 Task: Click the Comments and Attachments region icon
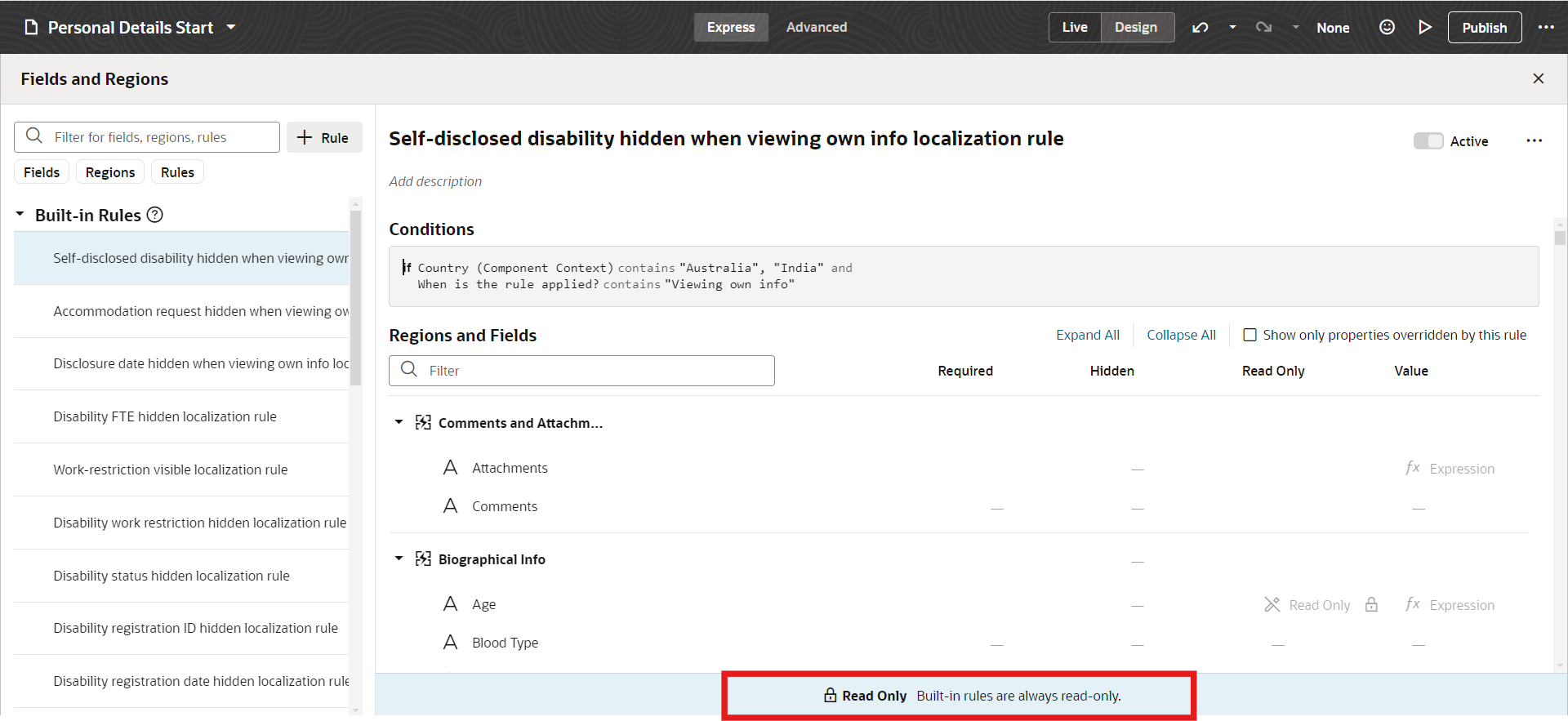click(423, 422)
